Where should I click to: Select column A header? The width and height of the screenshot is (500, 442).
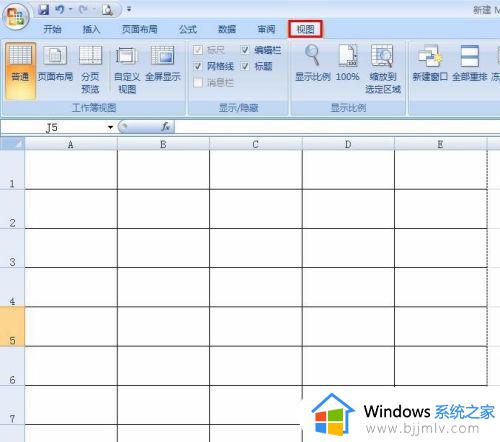point(71,144)
